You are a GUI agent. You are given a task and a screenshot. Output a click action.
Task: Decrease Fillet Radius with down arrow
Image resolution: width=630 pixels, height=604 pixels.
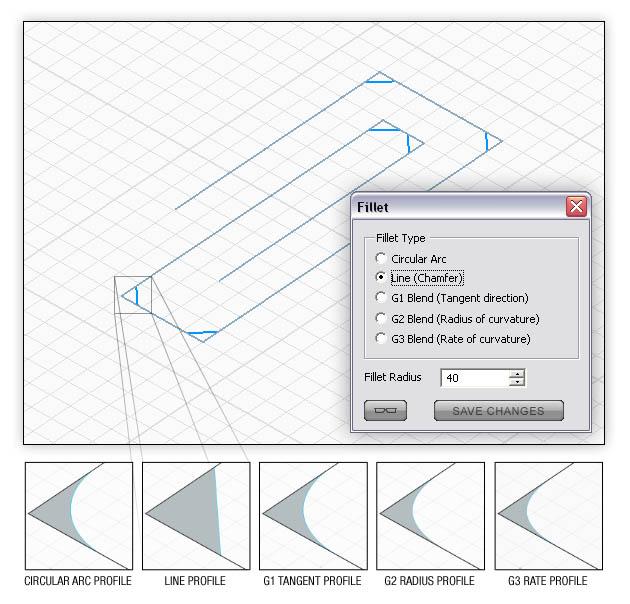coord(517,382)
